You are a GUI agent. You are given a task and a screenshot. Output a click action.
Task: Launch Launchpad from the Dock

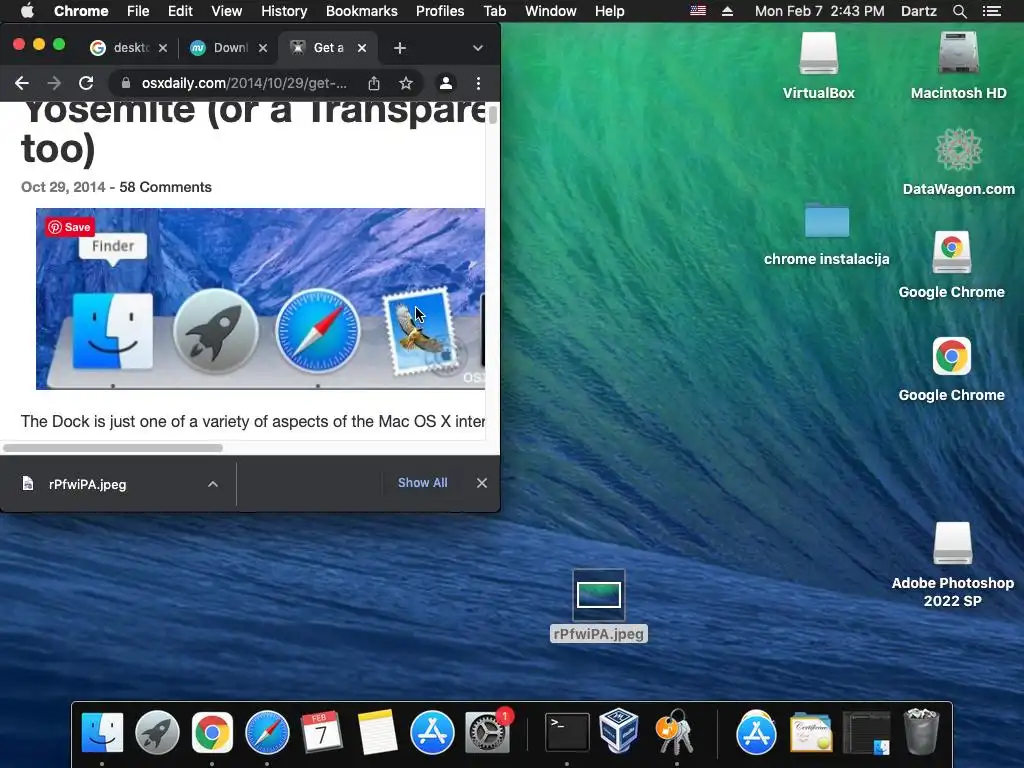pos(157,732)
